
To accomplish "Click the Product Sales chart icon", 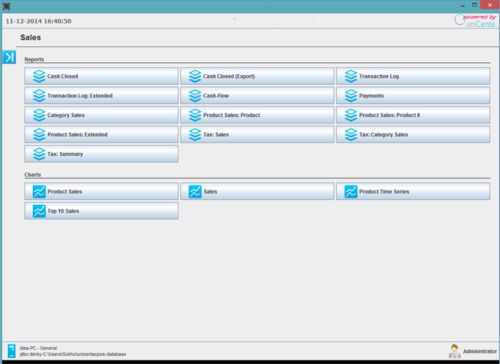I will [x=39, y=192].
